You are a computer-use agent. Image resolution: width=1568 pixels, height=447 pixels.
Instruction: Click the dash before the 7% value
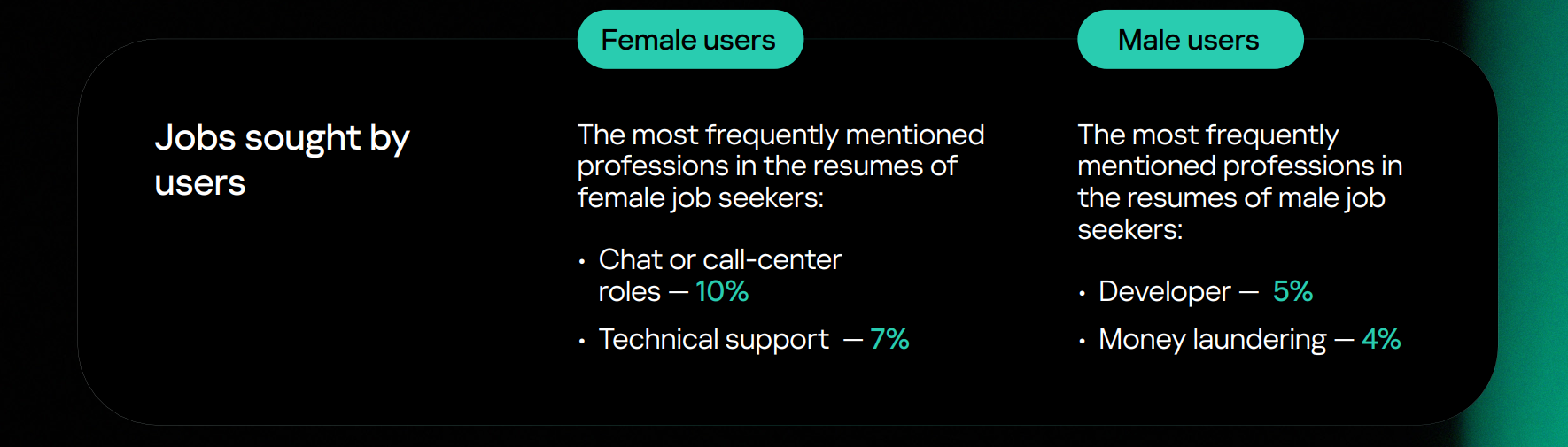(853, 340)
